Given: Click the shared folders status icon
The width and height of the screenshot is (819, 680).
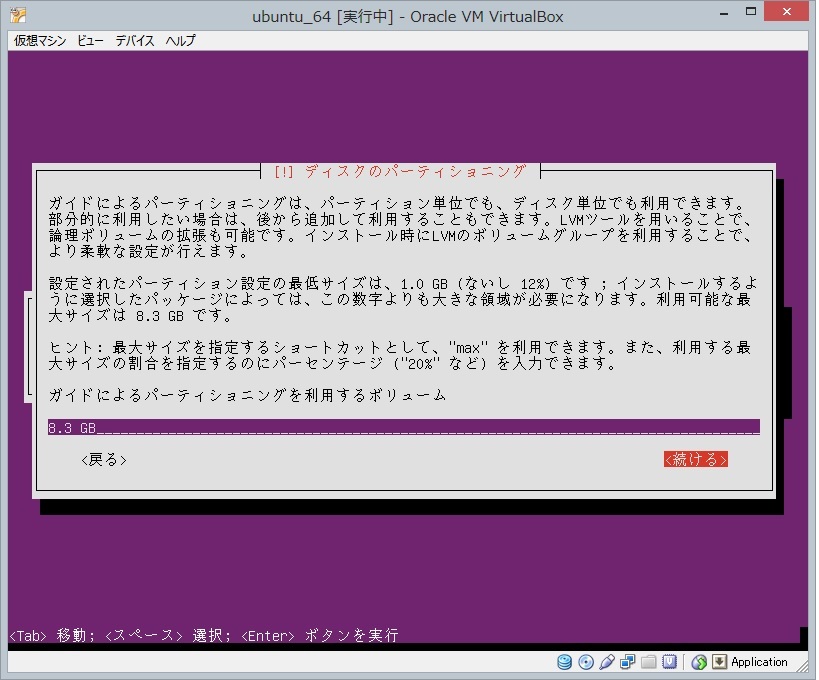Looking at the screenshot, I should point(648,662).
